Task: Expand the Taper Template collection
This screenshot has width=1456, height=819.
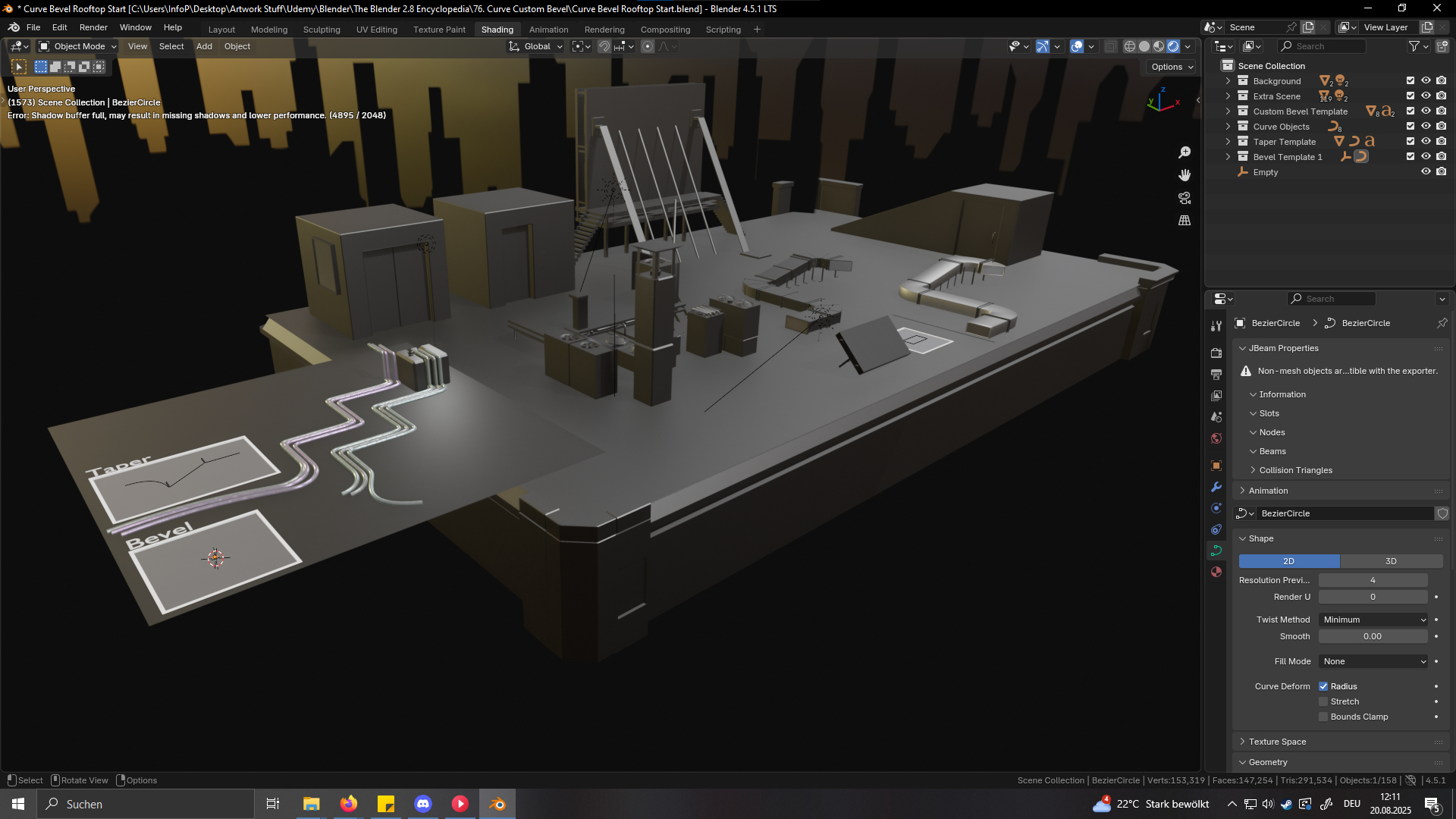Action: pyautogui.click(x=1228, y=142)
